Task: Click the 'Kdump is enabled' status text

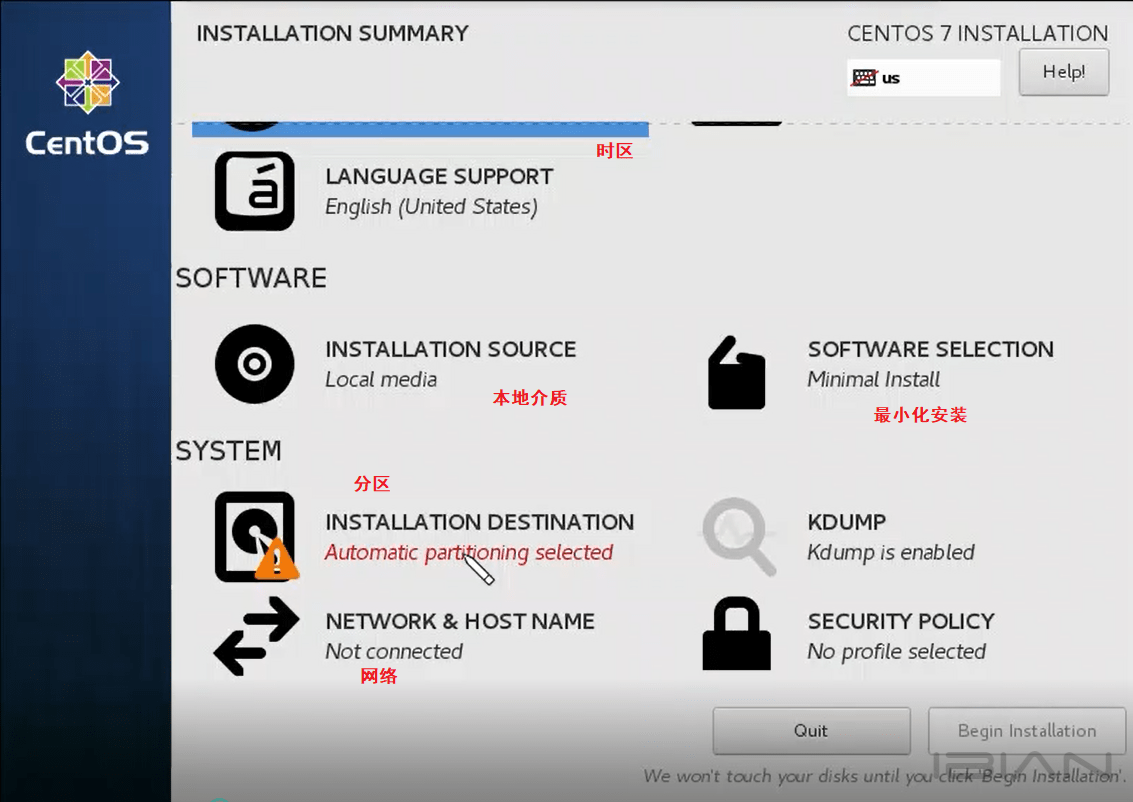Action: point(890,552)
